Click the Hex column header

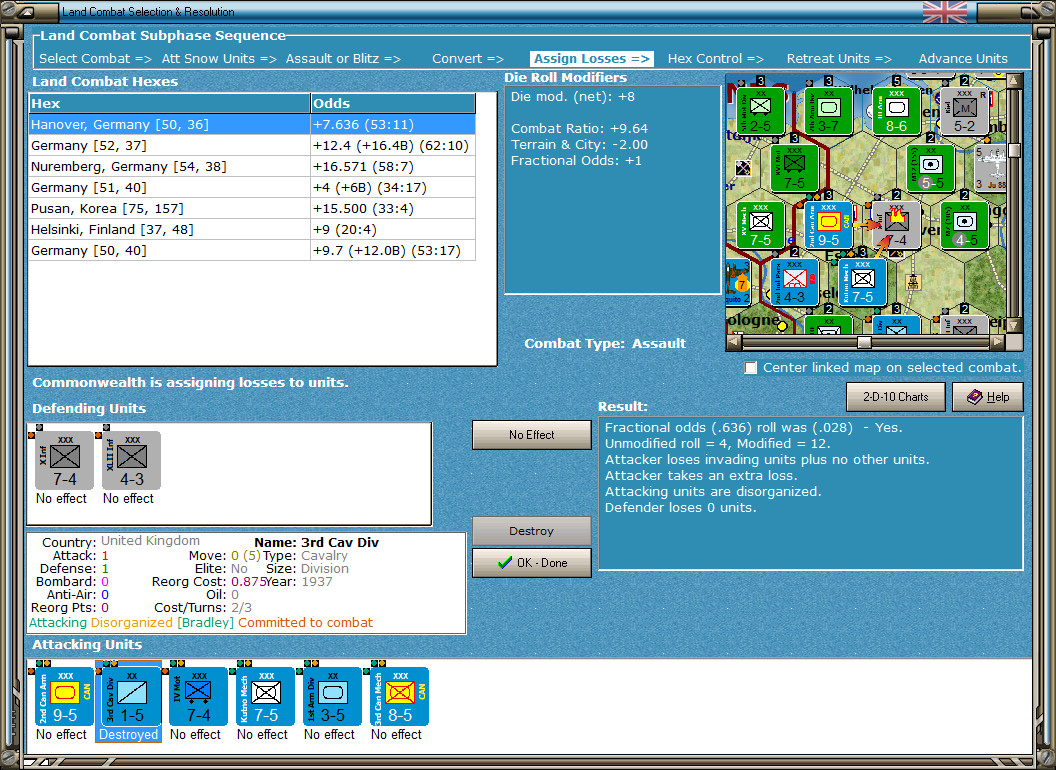coord(169,103)
